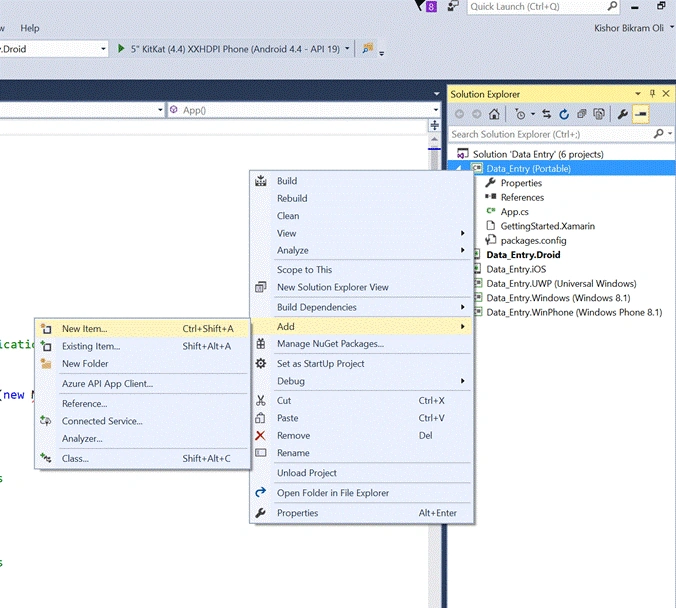Click the Collapse All icon in Solution Explorer

point(581,114)
